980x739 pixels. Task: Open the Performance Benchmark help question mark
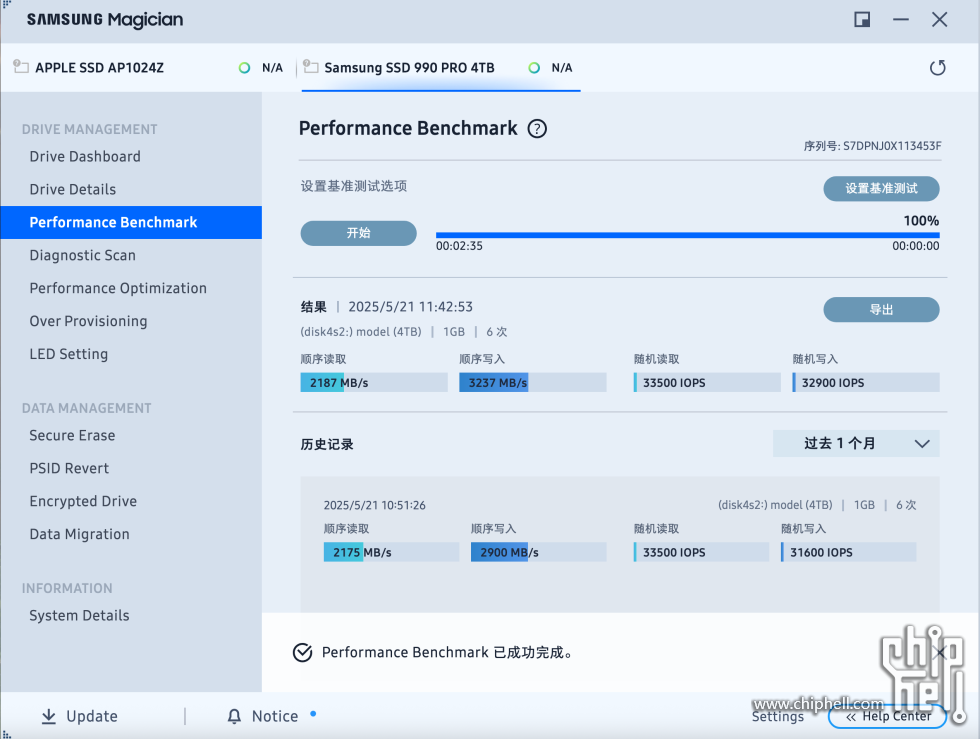tap(537, 129)
